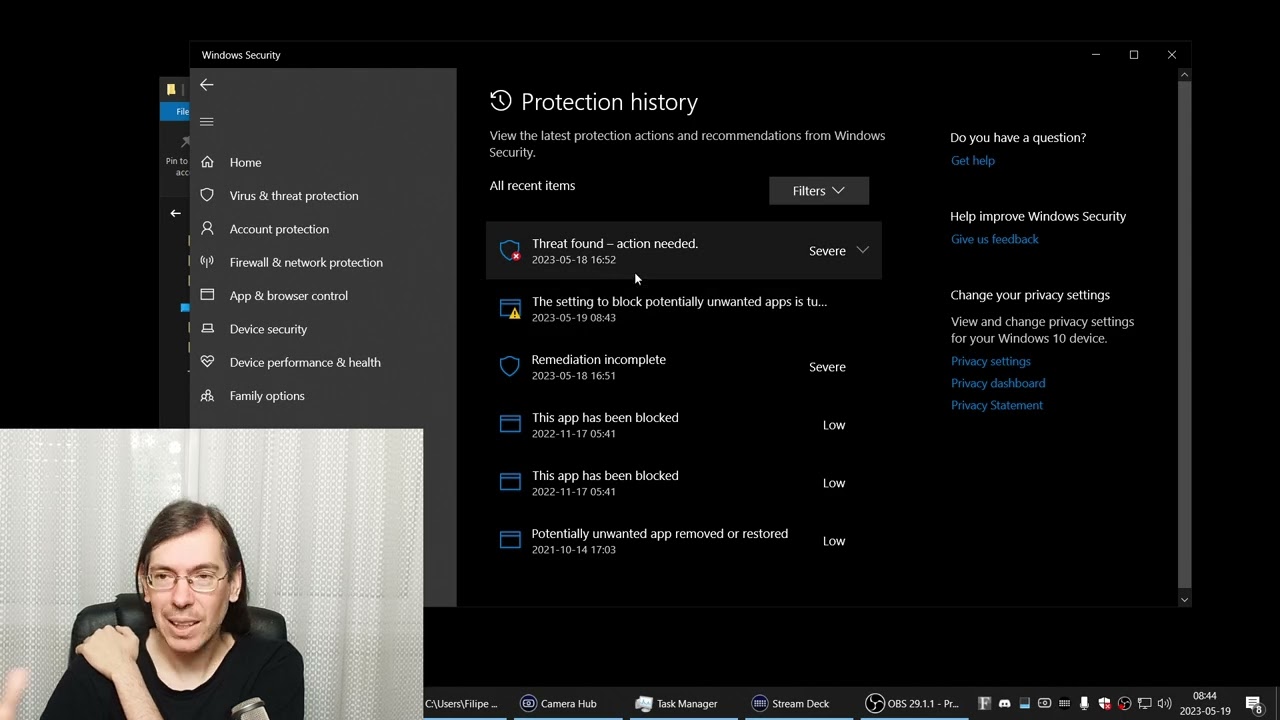This screenshot has height=720, width=1280.
Task: Click the vertical scrollbar in Protection history
Action: tap(1184, 334)
